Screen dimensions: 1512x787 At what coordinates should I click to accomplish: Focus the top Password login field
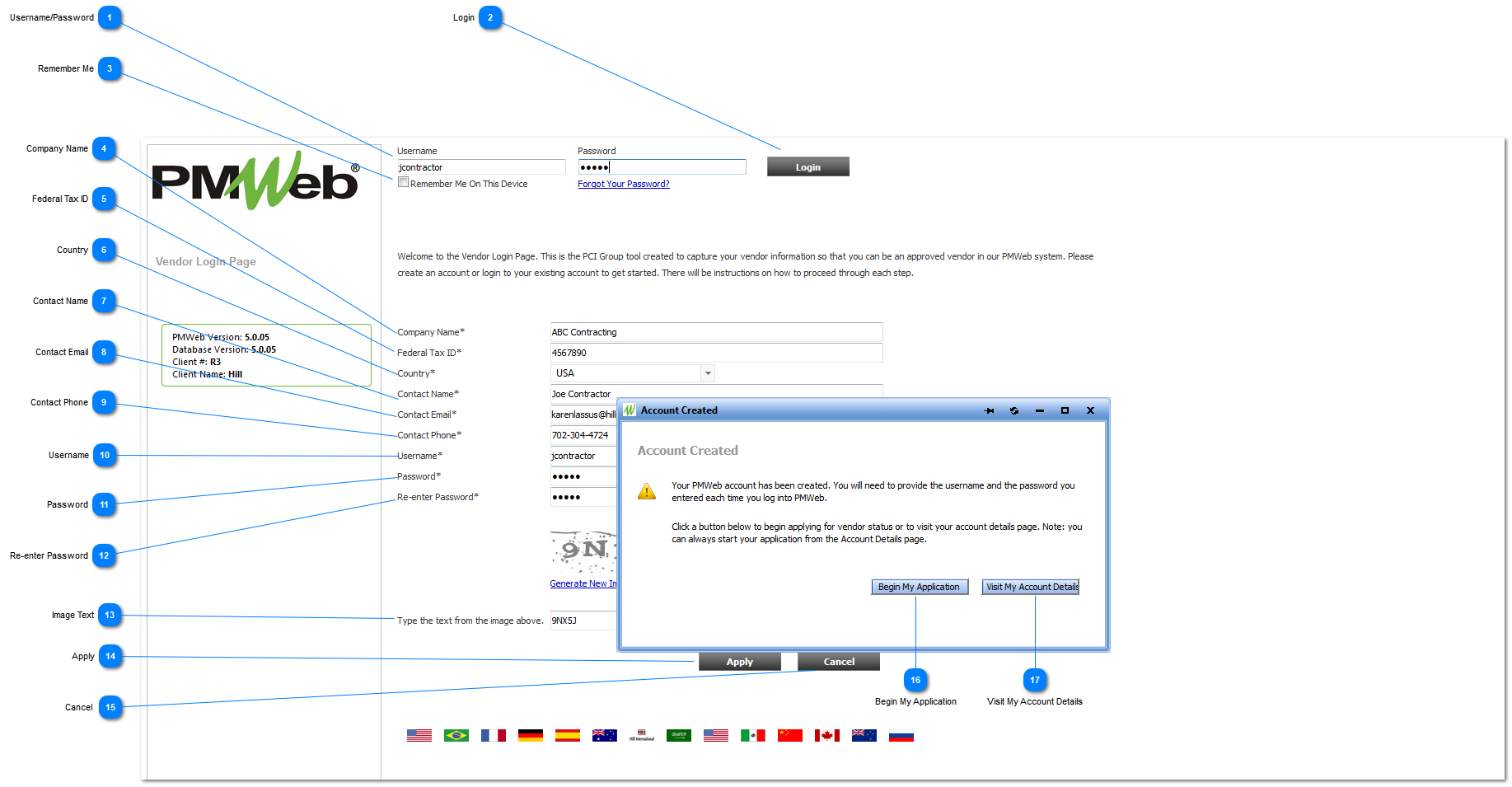click(x=662, y=167)
